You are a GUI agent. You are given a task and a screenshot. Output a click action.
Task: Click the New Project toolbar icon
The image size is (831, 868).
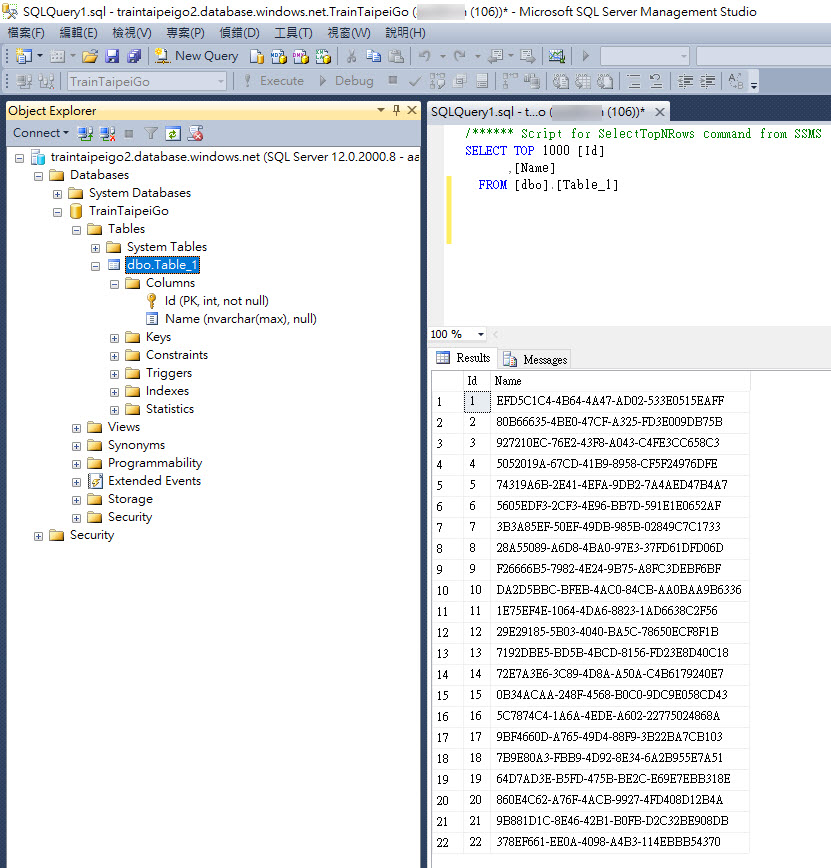tap(24, 56)
